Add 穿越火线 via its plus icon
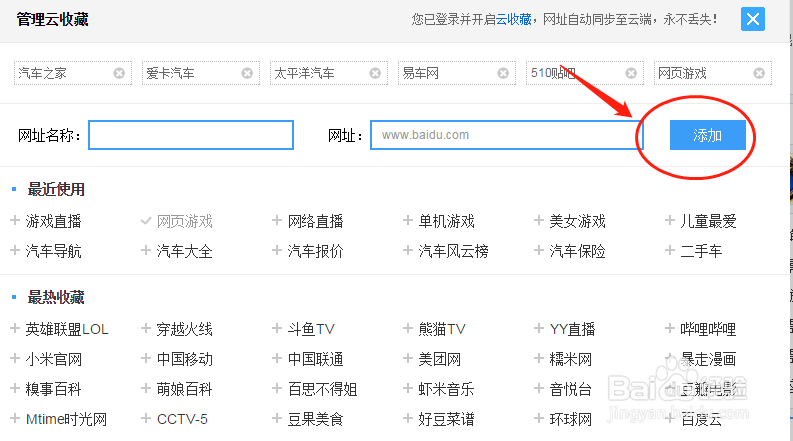This screenshot has height=441, width=793. [146, 329]
